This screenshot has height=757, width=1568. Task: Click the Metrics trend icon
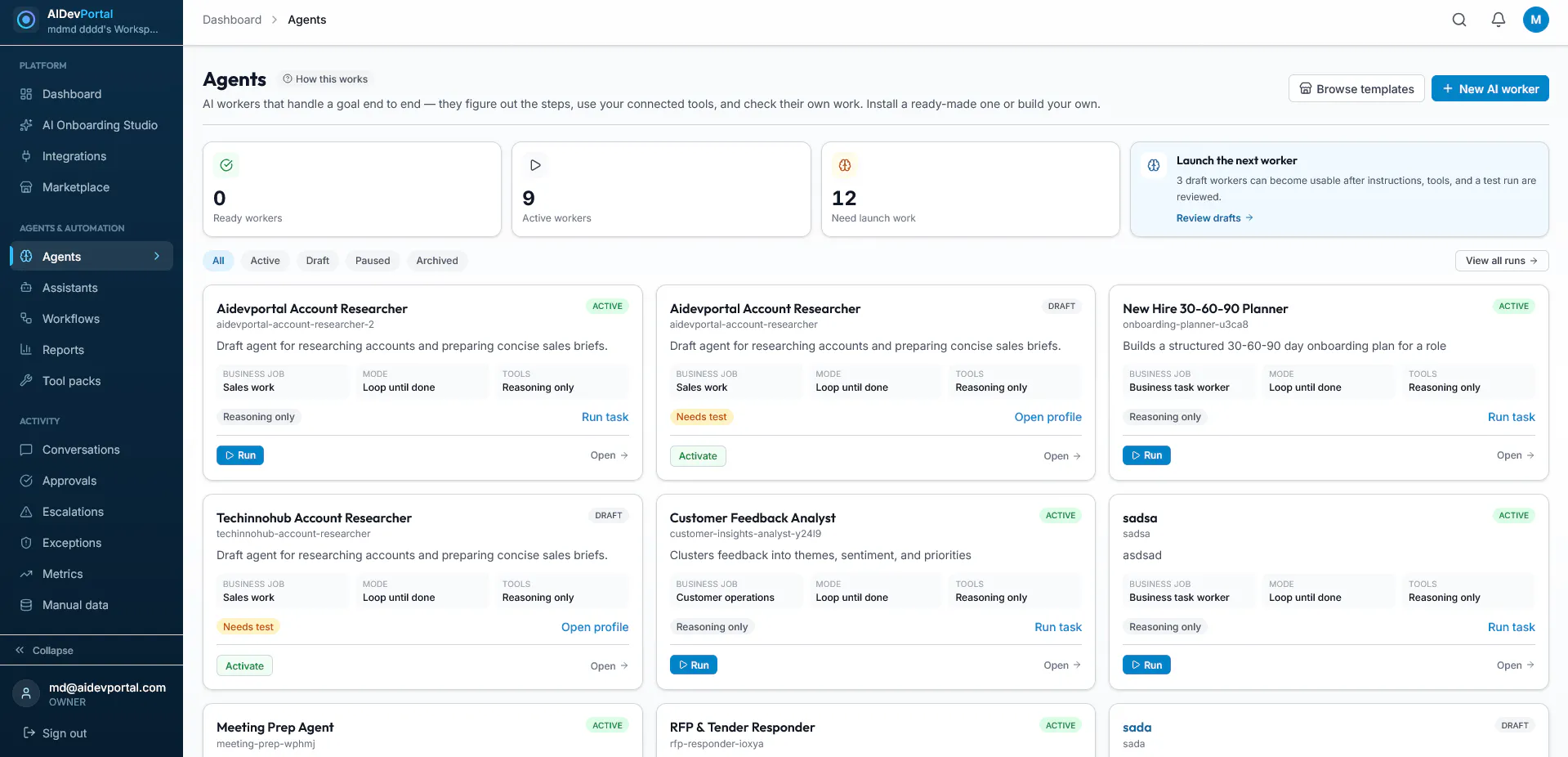26,574
